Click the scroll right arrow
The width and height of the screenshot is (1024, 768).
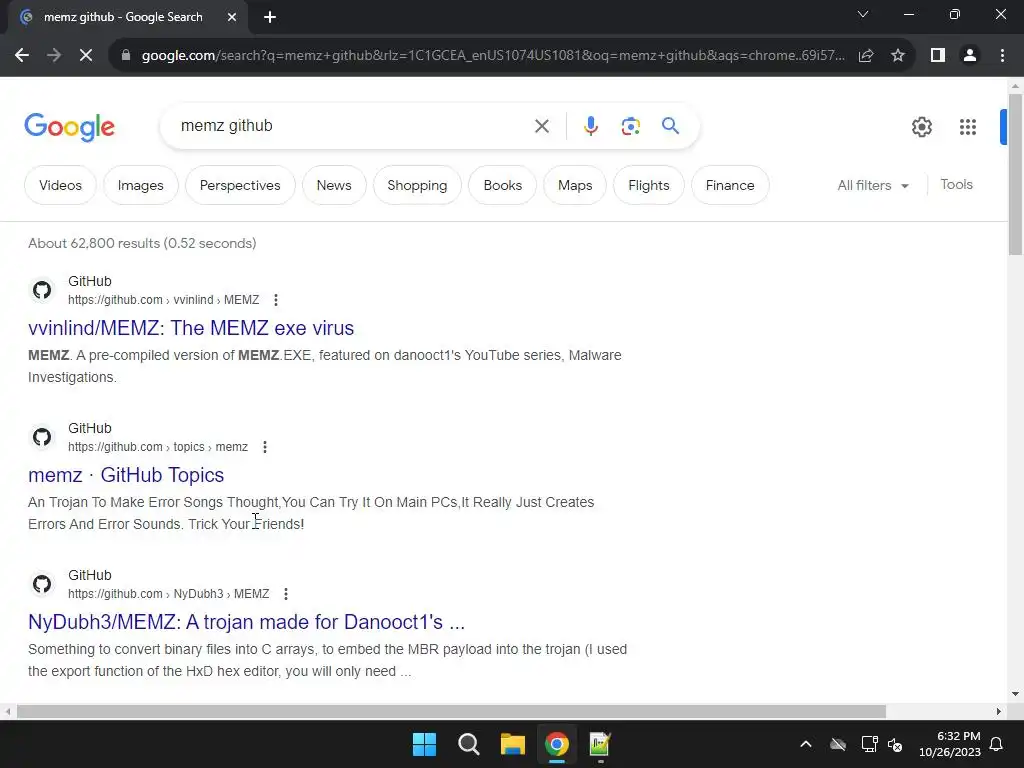pyautogui.click(x=999, y=711)
